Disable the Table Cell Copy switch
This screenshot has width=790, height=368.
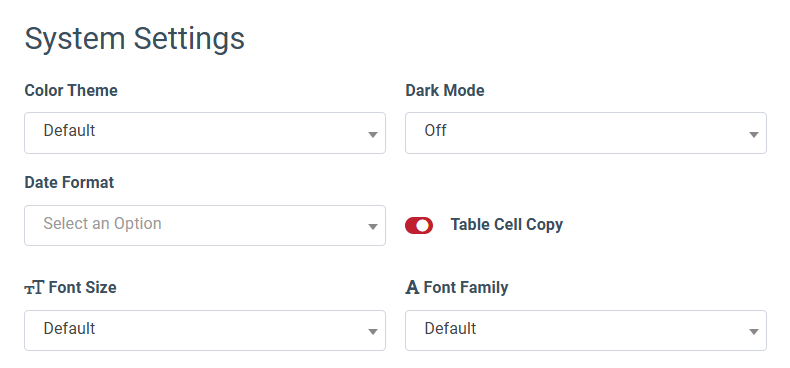(x=419, y=225)
